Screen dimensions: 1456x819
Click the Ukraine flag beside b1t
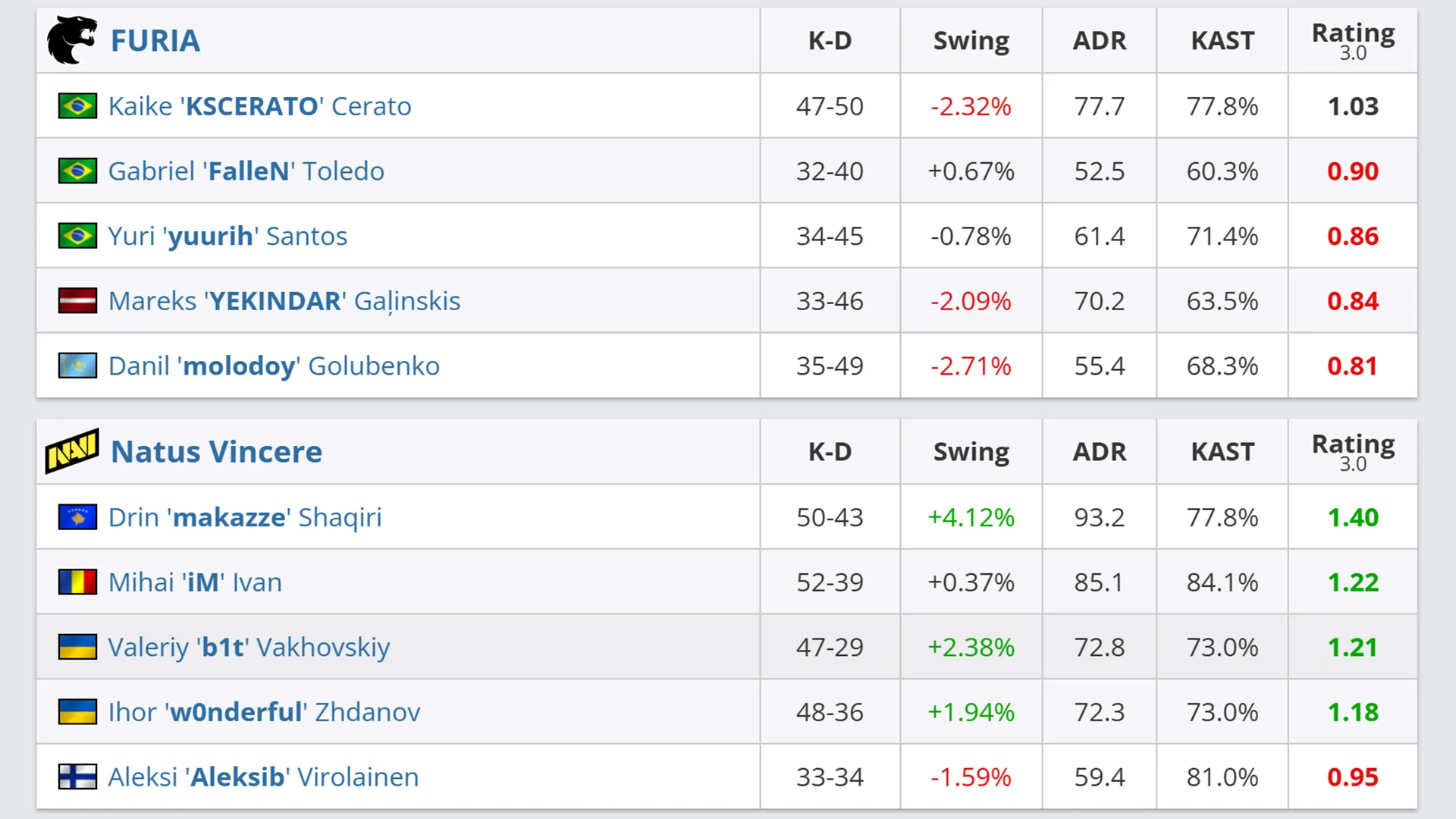pos(77,647)
